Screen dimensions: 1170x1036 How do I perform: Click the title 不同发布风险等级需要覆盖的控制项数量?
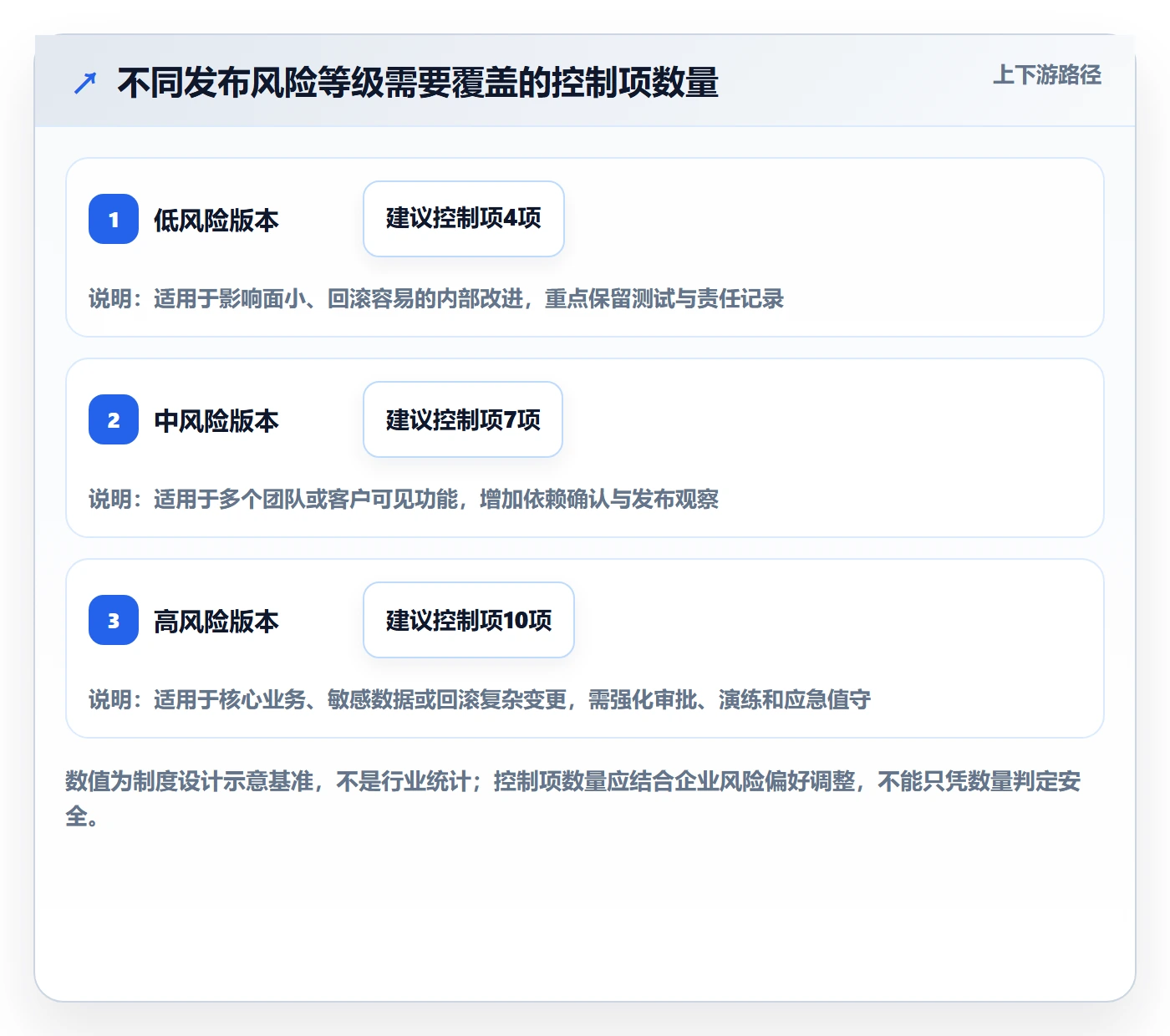[x=418, y=83]
